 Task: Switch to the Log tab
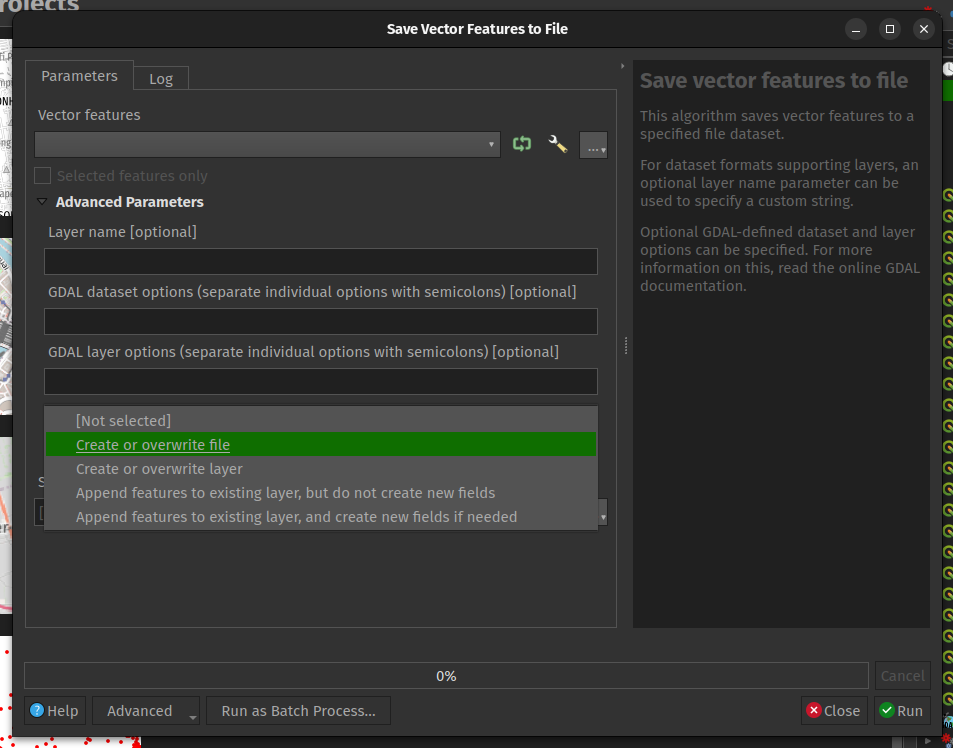(160, 79)
